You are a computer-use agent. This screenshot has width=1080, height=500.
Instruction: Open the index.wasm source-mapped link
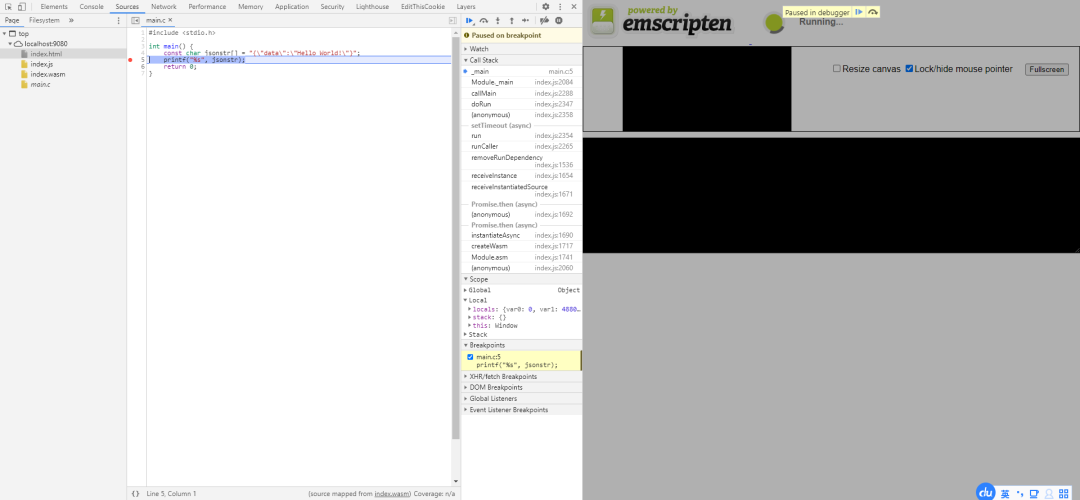tap(393, 494)
